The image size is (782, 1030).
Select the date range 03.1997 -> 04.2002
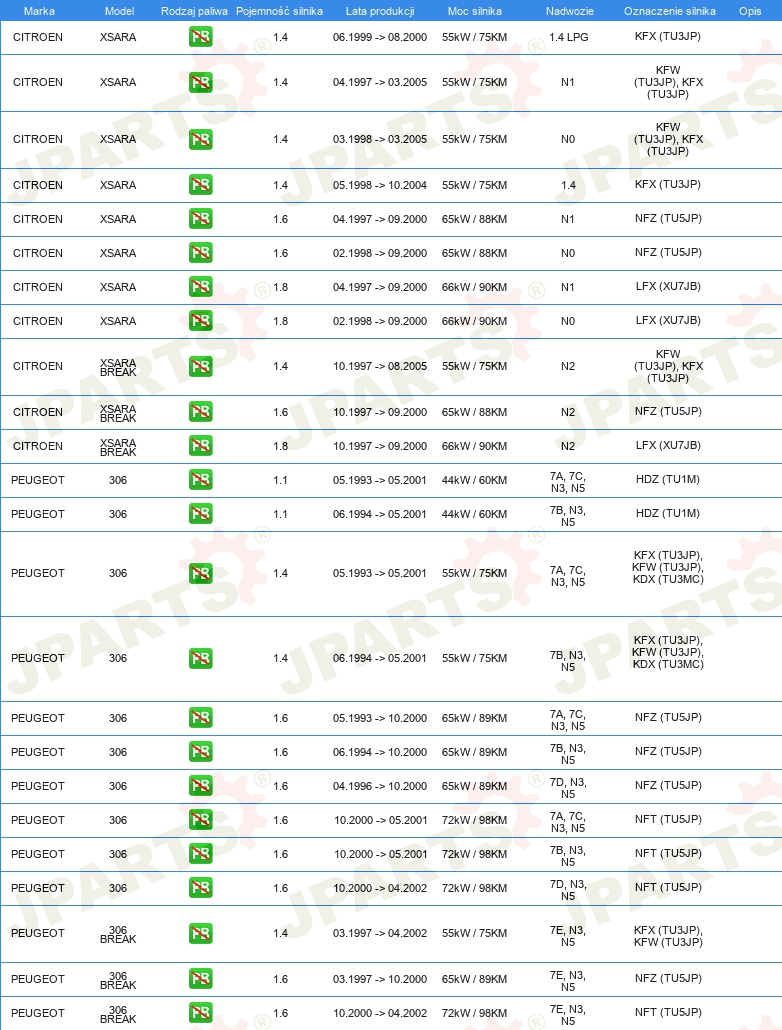coord(380,933)
